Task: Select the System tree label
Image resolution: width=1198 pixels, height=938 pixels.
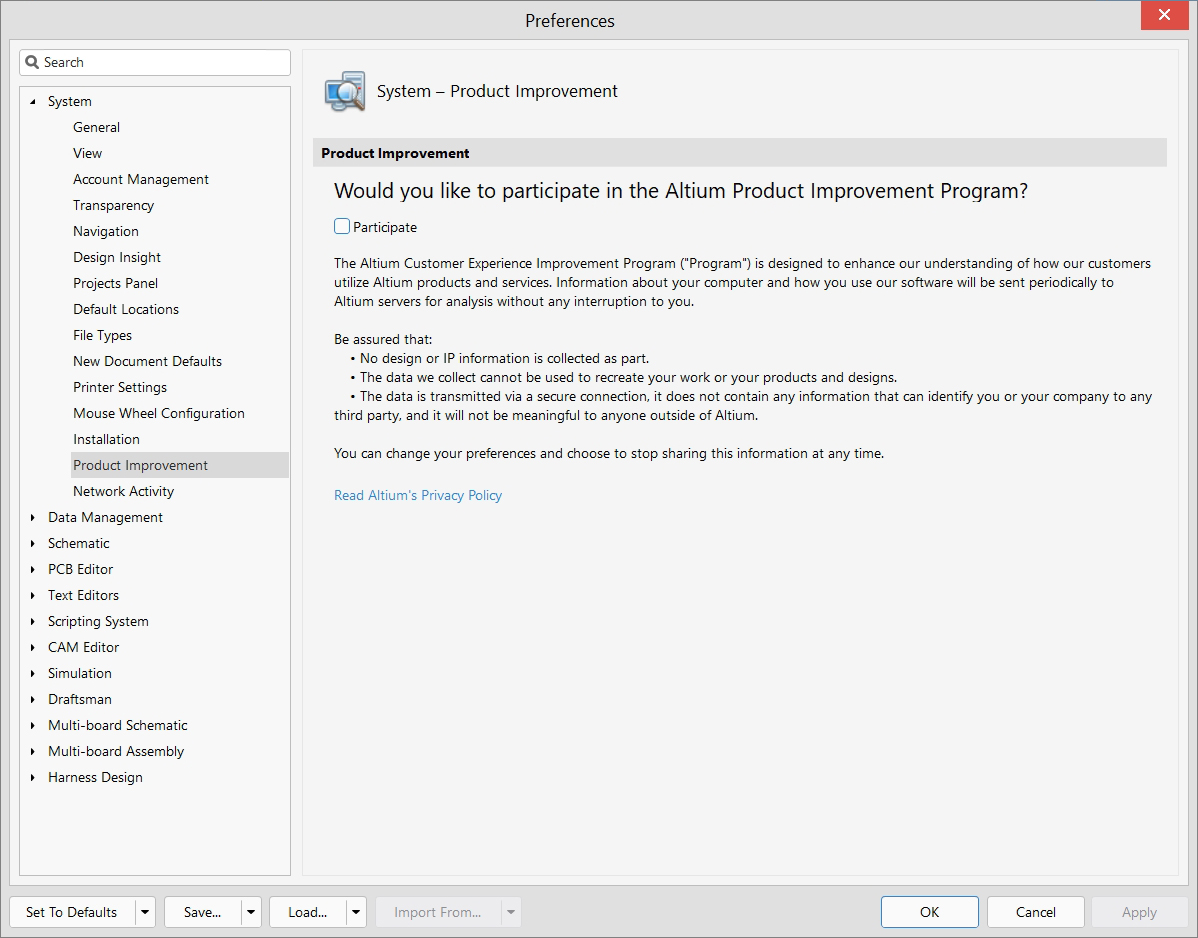Action: 70,102
